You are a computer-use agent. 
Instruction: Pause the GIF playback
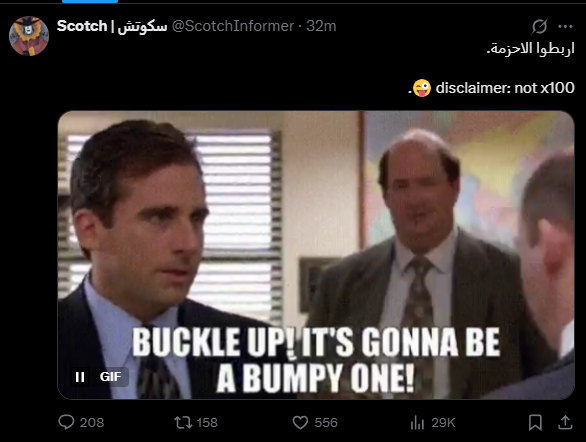[80, 377]
